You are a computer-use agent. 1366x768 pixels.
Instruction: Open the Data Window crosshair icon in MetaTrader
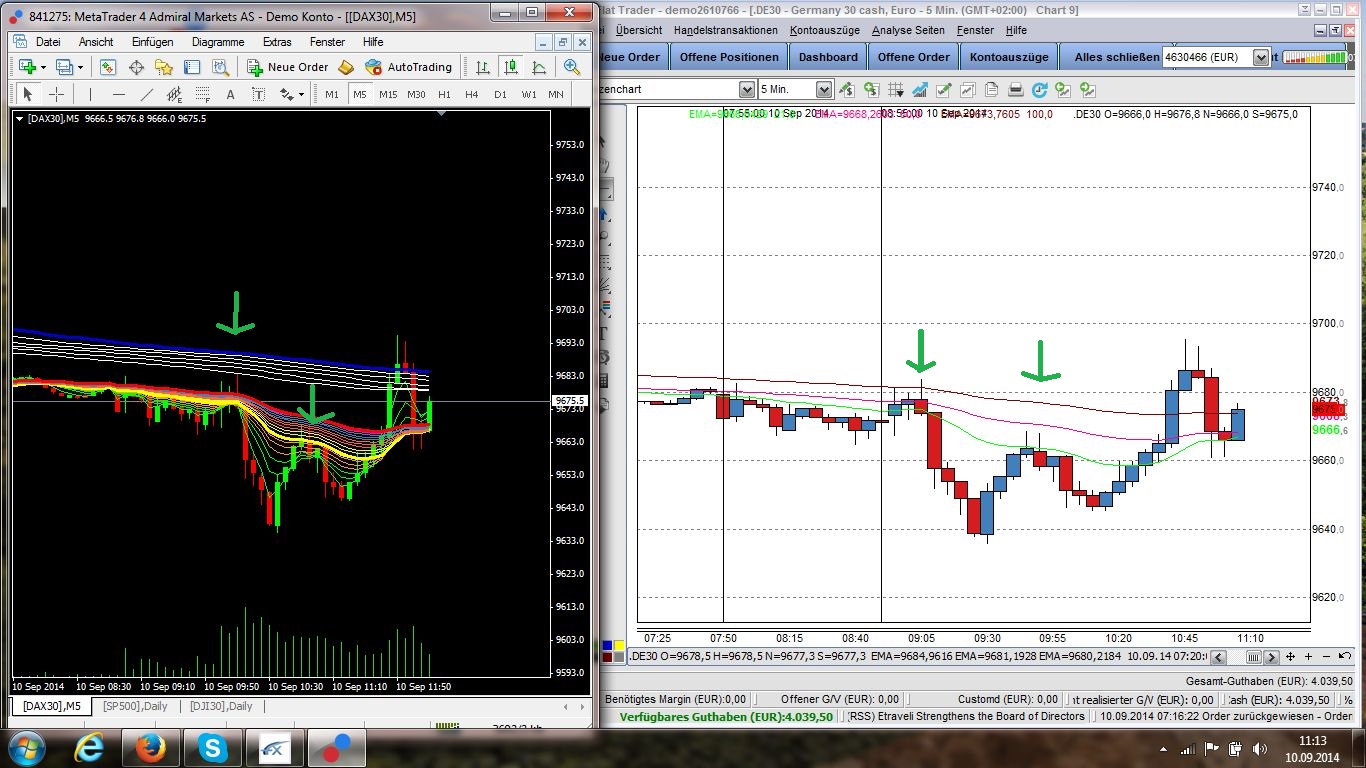pos(136,67)
